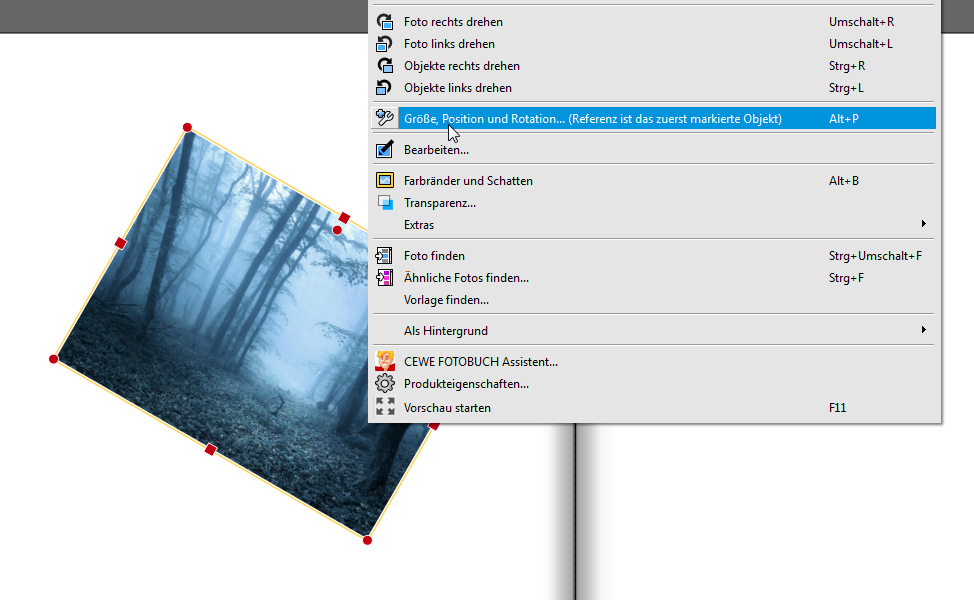The width and height of the screenshot is (974, 600).
Task: Click the Alt+B shortcut text
Action: click(x=844, y=181)
